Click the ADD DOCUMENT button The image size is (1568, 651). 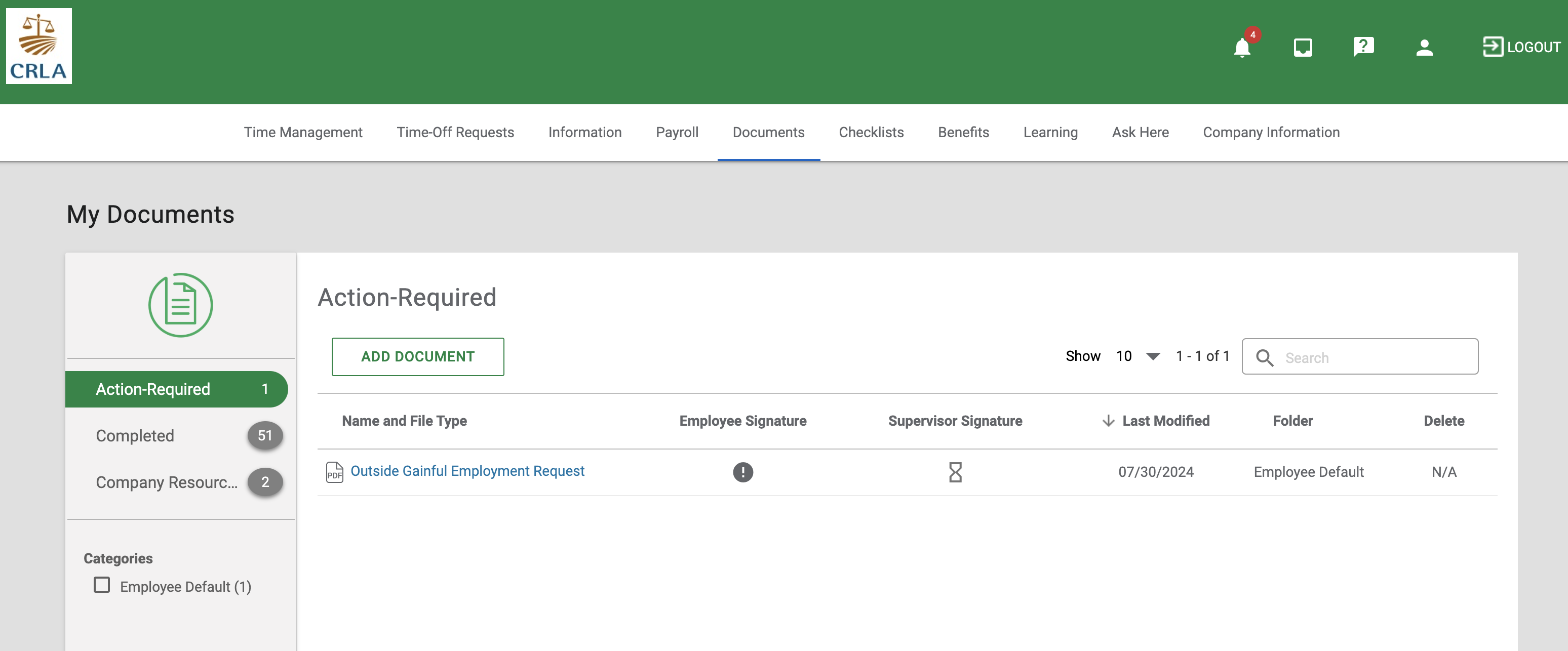coord(417,356)
